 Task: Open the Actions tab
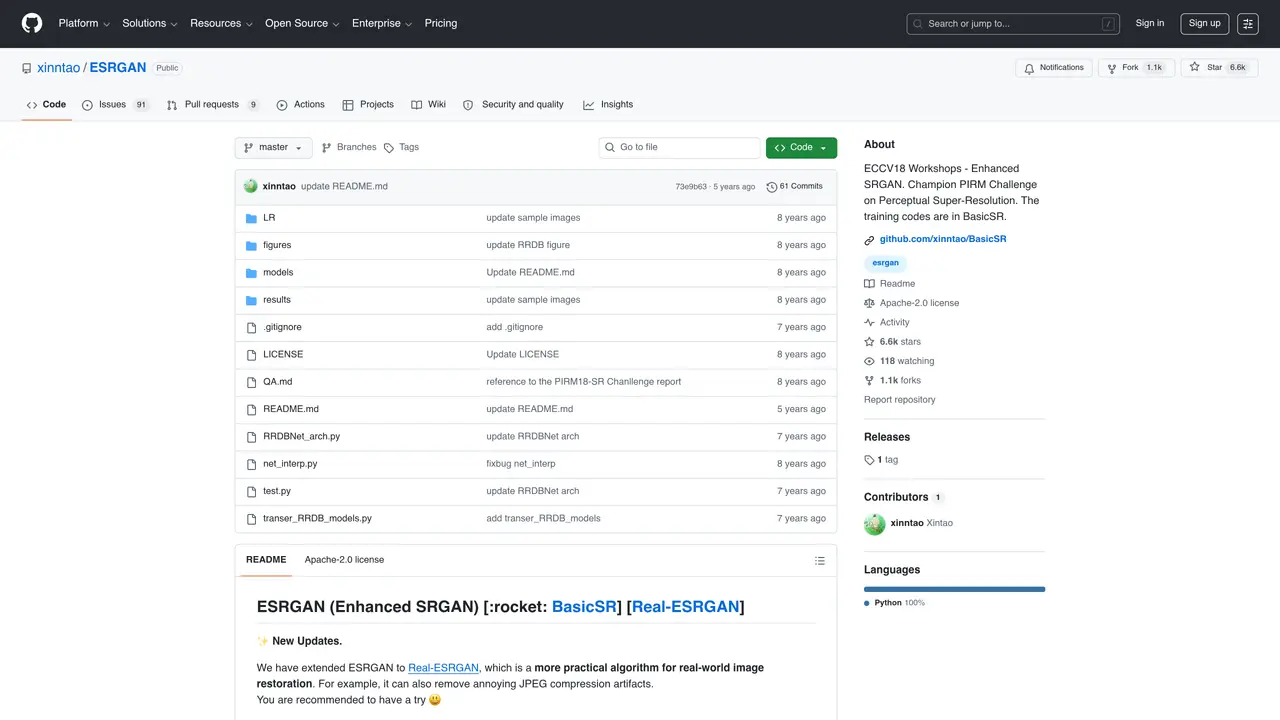[300, 105]
